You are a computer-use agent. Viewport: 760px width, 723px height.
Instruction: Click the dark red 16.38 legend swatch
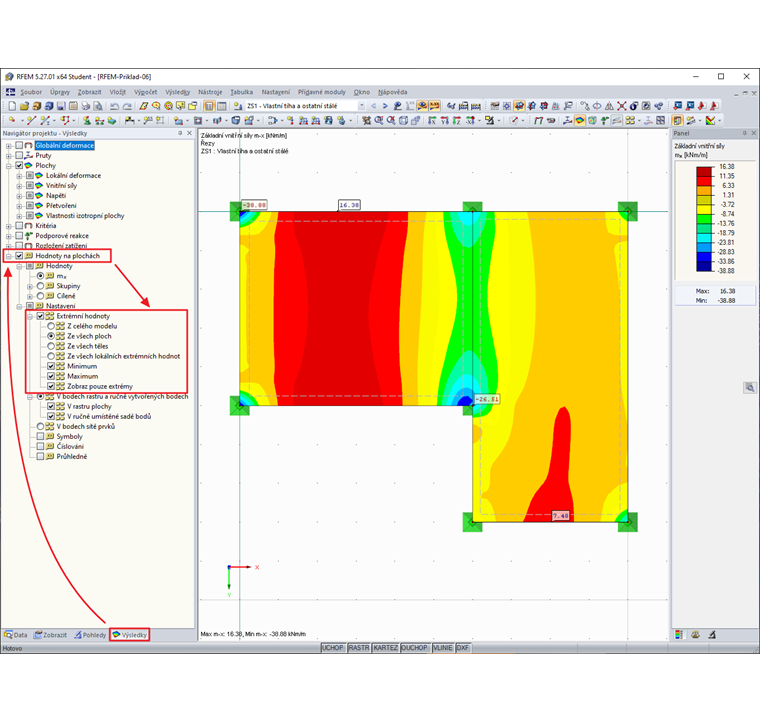[x=704, y=171]
